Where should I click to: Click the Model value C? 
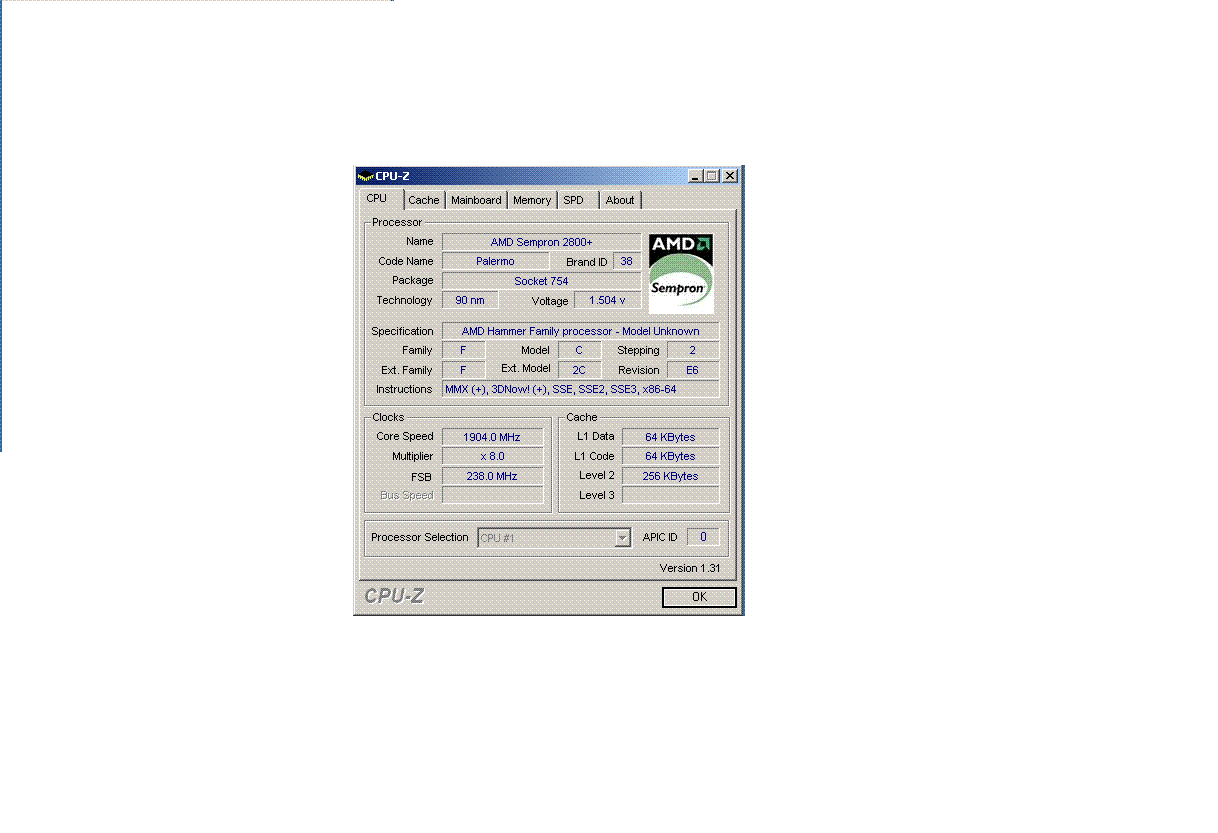pos(579,350)
